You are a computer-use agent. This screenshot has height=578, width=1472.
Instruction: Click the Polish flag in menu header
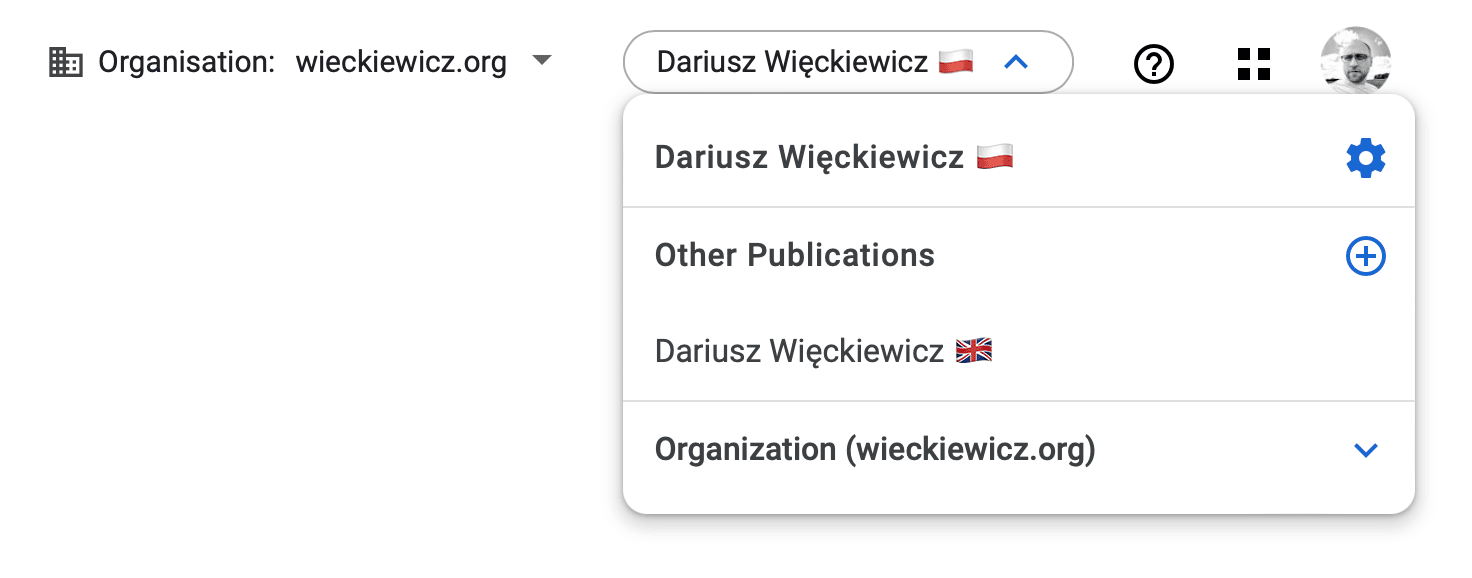[995, 157]
